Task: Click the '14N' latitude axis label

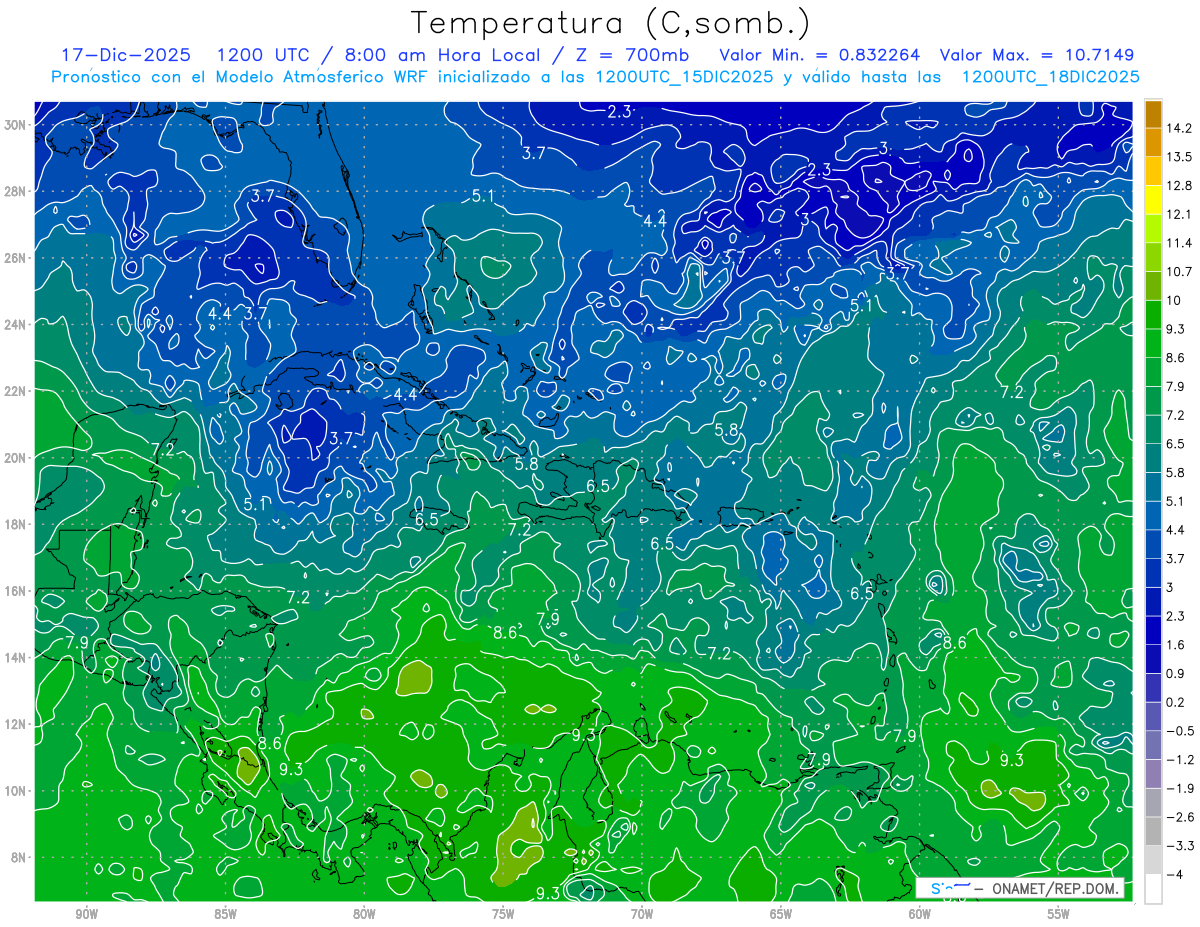Action: coord(15,658)
